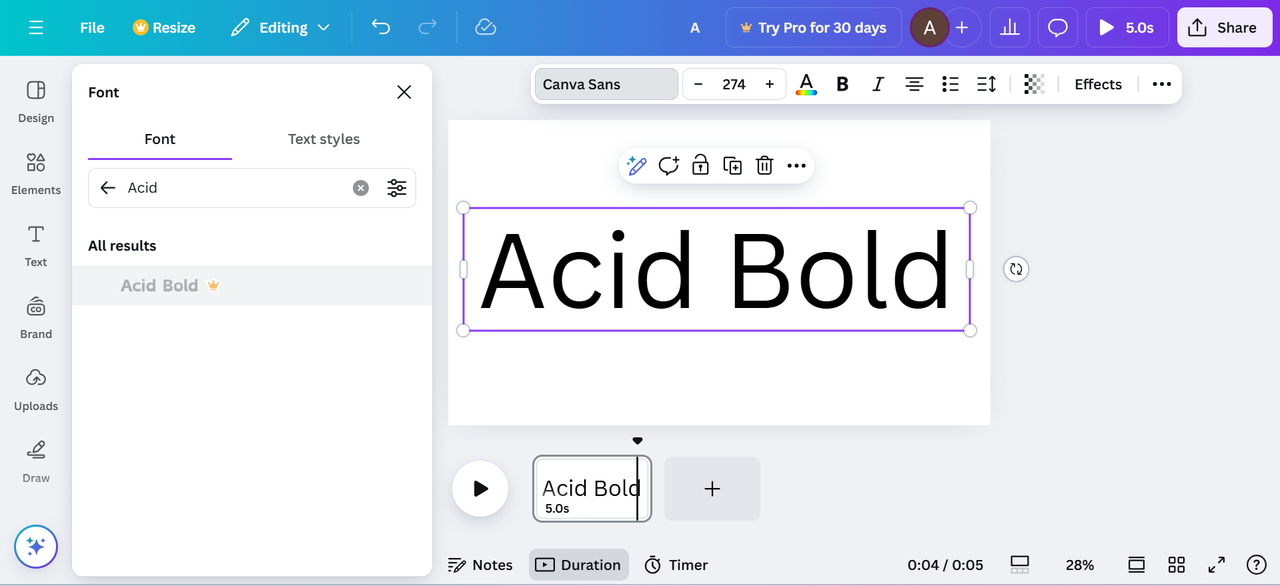Open Notes
This screenshot has width=1280, height=586.
coord(480,565)
